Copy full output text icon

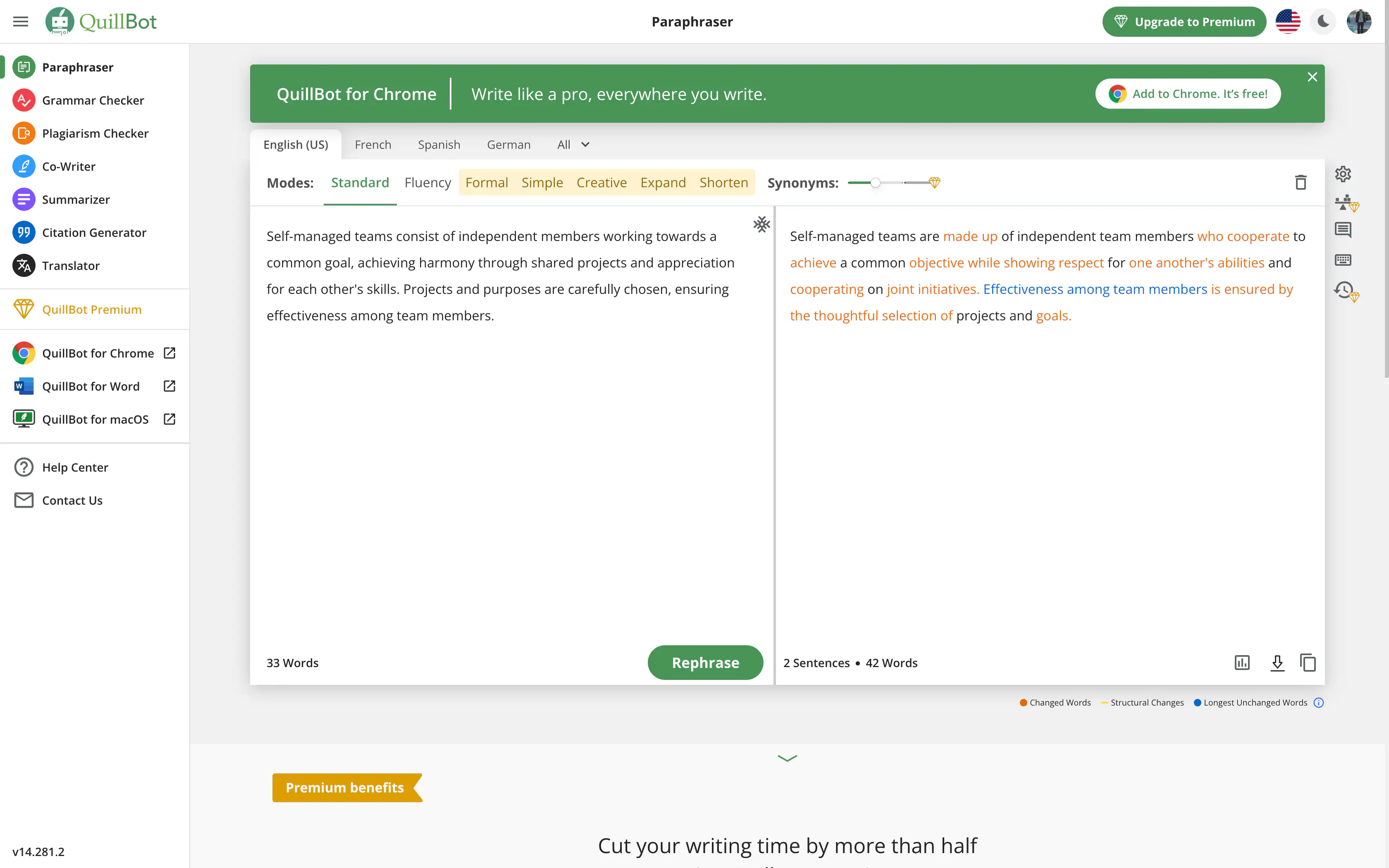point(1308,663)
